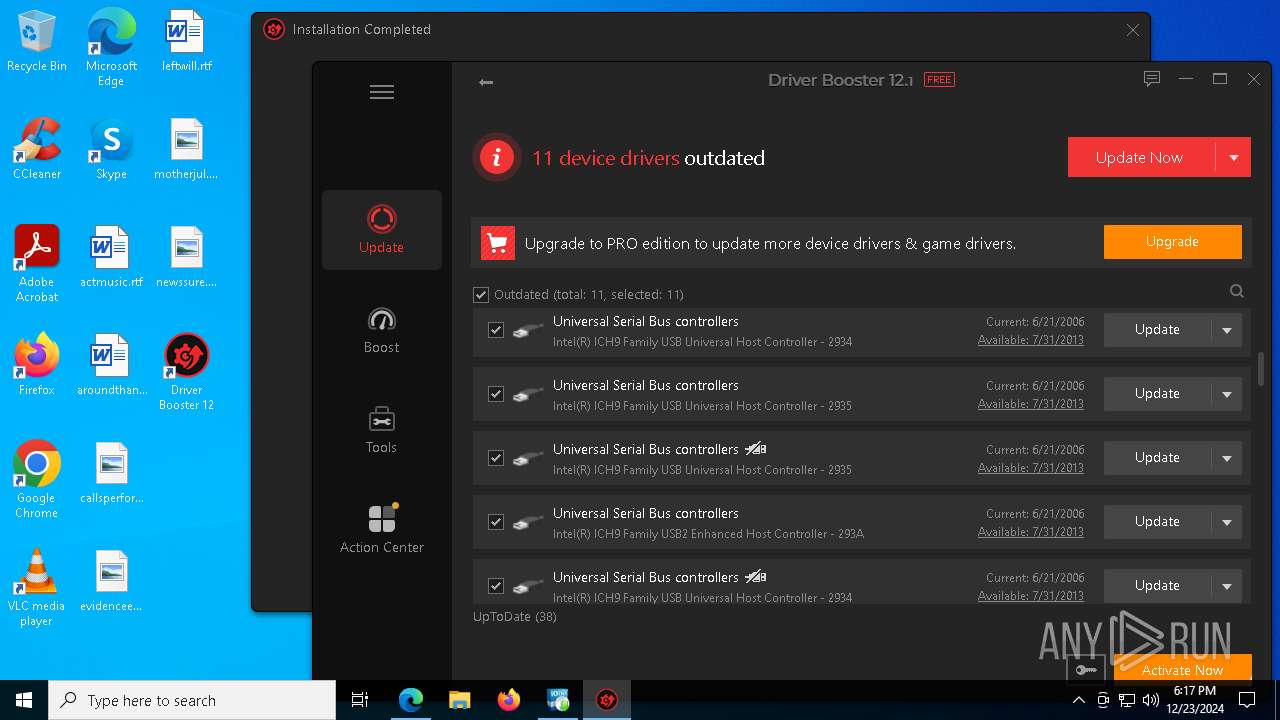Click the taskbar search box
This screenshot has height=720, width=1280.
(x=192, y=700)
